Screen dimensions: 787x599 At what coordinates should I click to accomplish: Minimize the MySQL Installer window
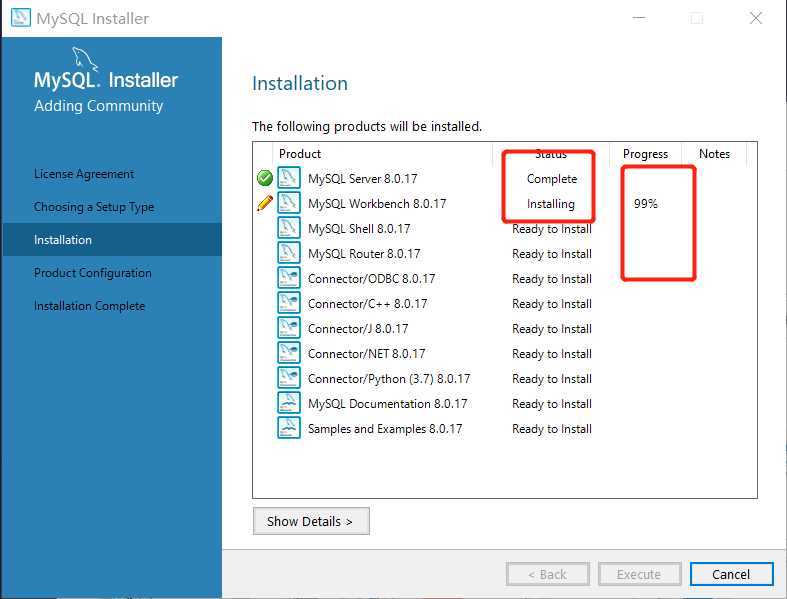tap(639, 18)
